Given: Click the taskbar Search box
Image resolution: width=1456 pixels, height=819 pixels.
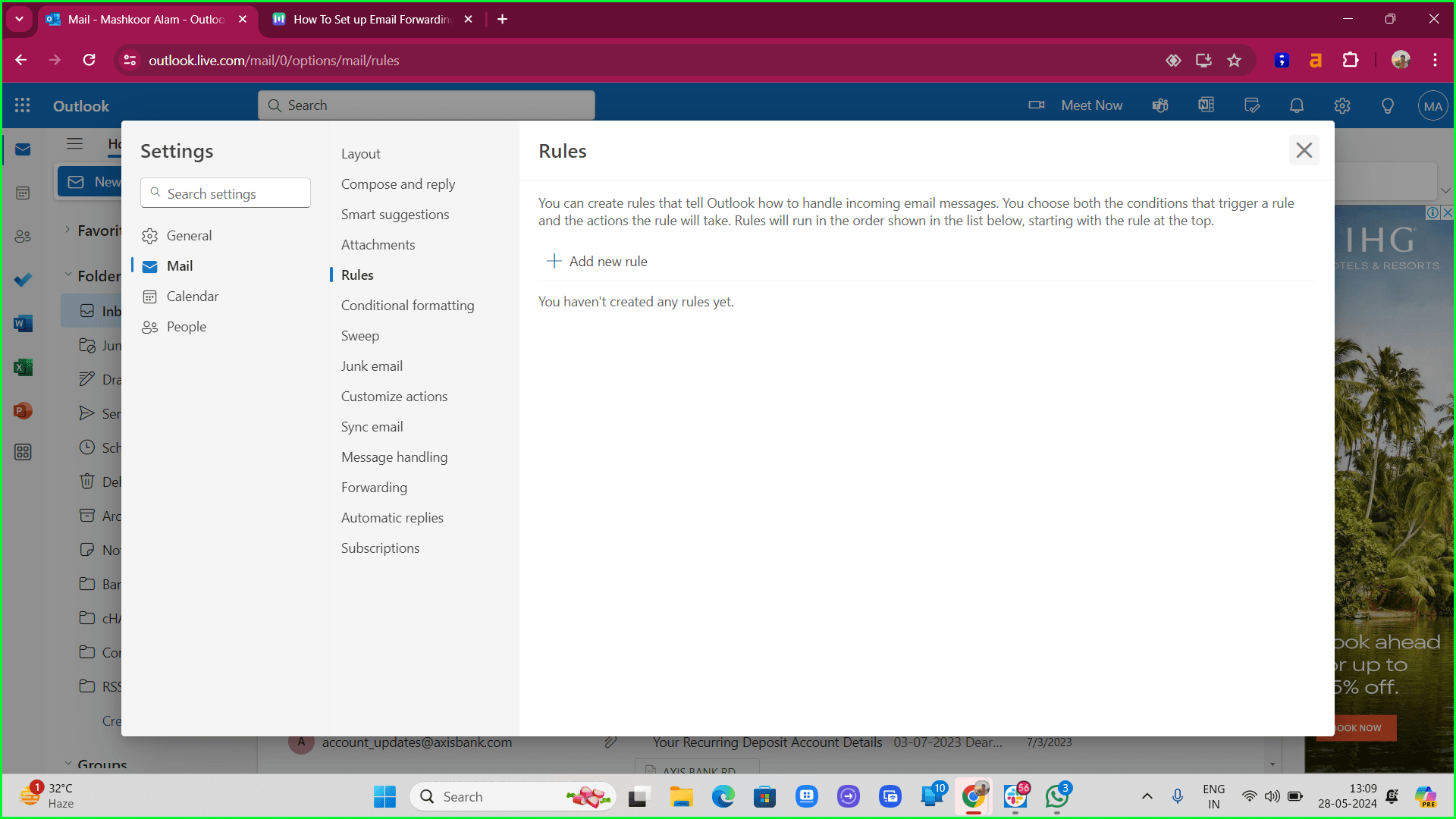Looking at the screenshot, I should (513, 797).
